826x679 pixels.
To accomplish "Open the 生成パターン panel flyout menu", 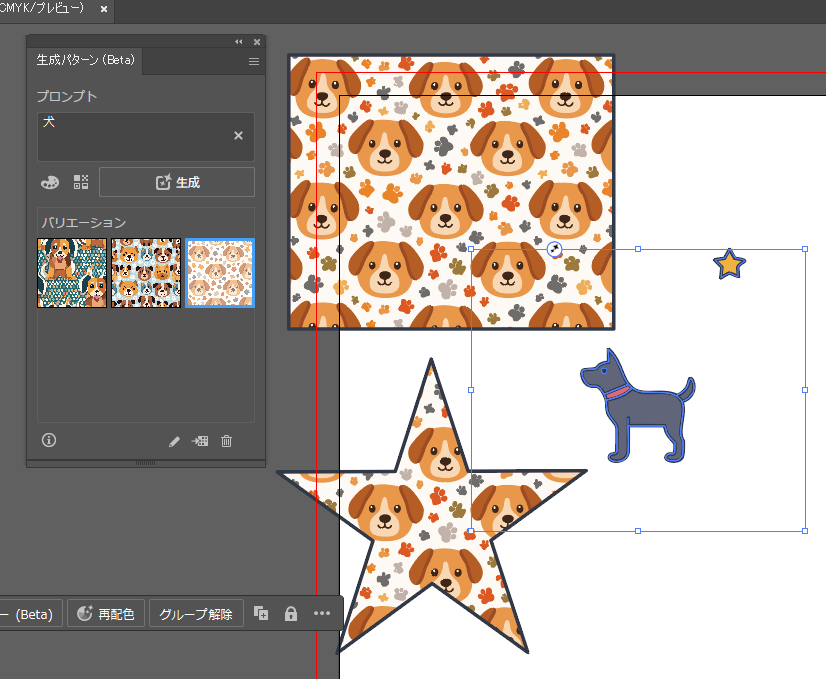I will point(254,61).
